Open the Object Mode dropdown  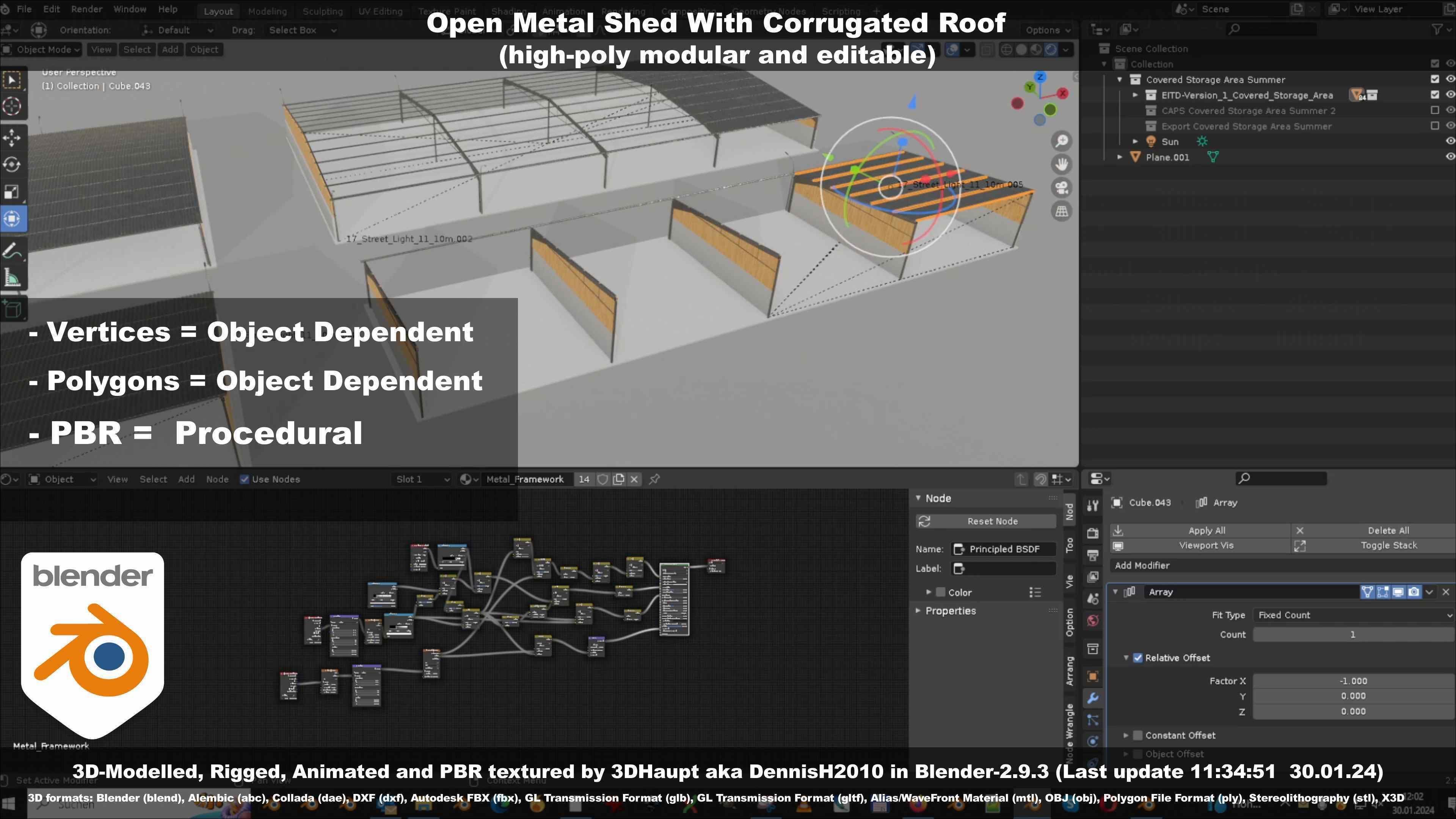[41, 50]
